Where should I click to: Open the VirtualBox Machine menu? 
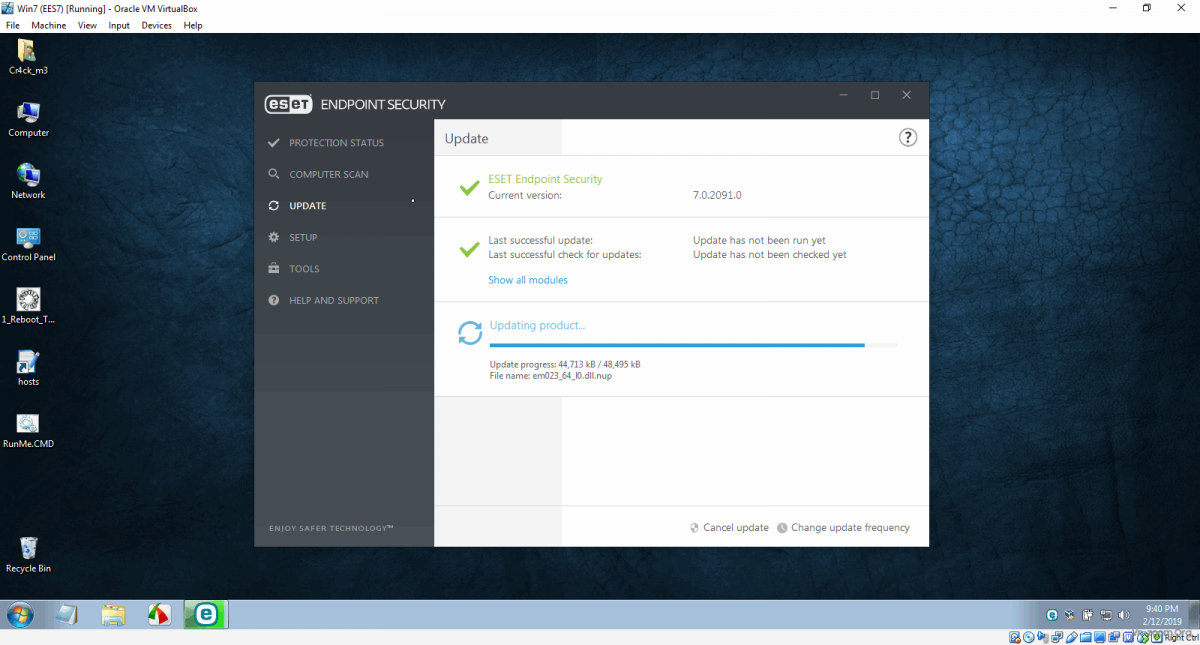pyautogui.click(x=48, y=25)
